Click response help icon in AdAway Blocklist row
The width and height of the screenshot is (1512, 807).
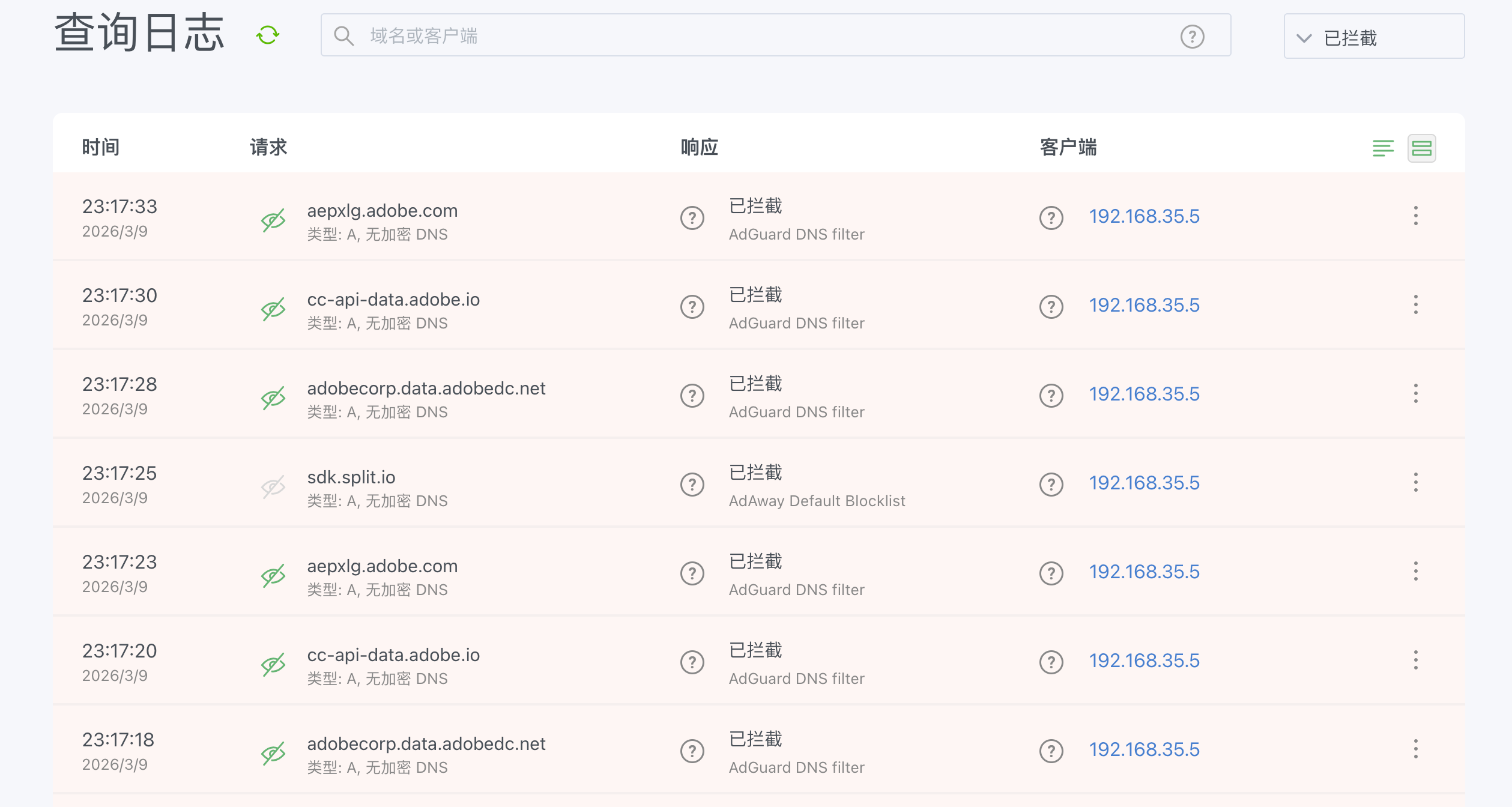point(692,485)
